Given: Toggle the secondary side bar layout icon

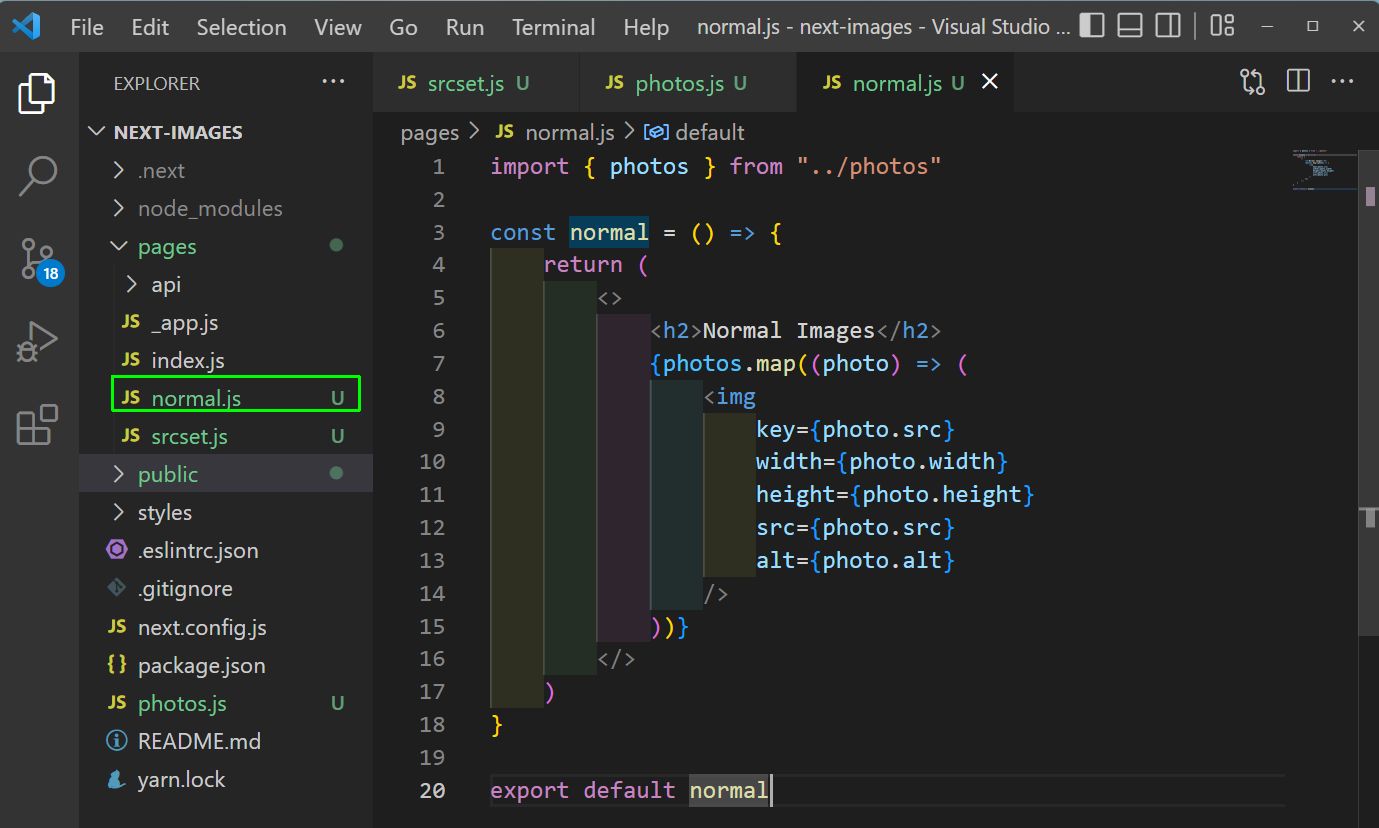Looking at the screenshot, I should coord(1168,26).
